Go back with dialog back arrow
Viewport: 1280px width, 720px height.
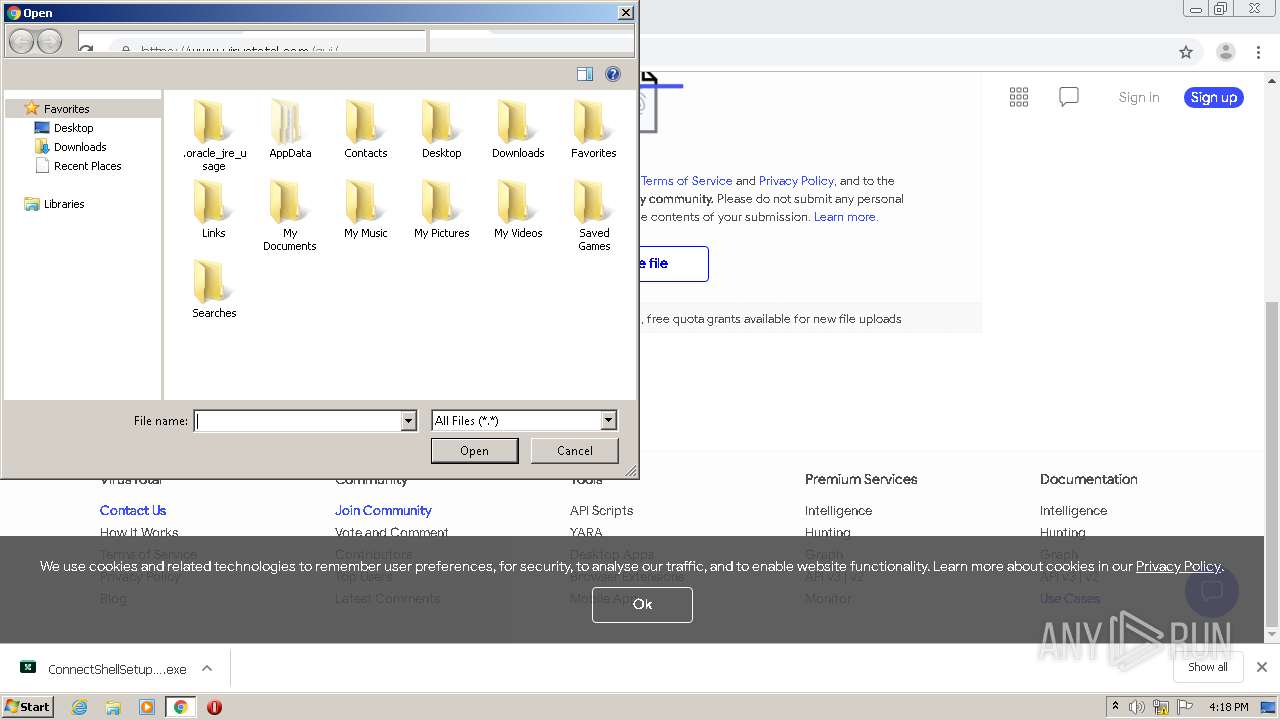(x=21, y=41)
